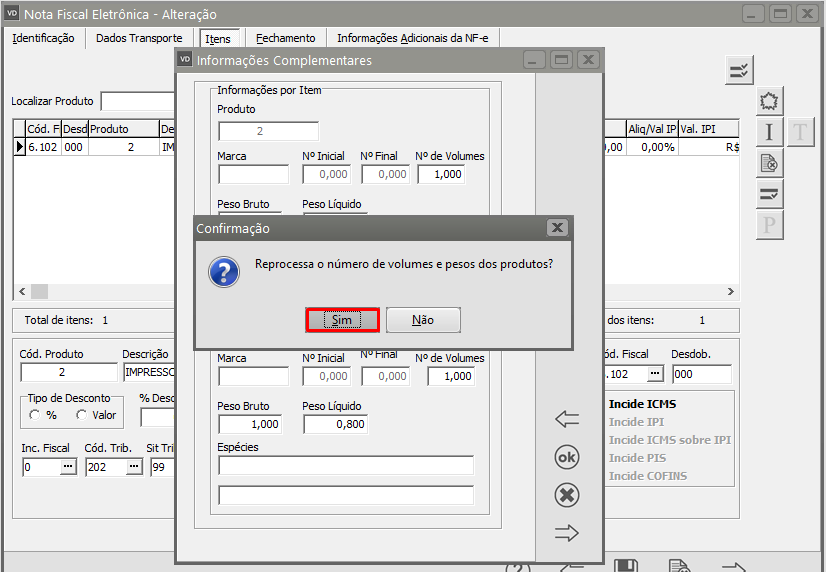This screenshot has height=572, width=826.
Task: Open the Inc. Fiscal lookup button
Action: [x=68, y=467]
